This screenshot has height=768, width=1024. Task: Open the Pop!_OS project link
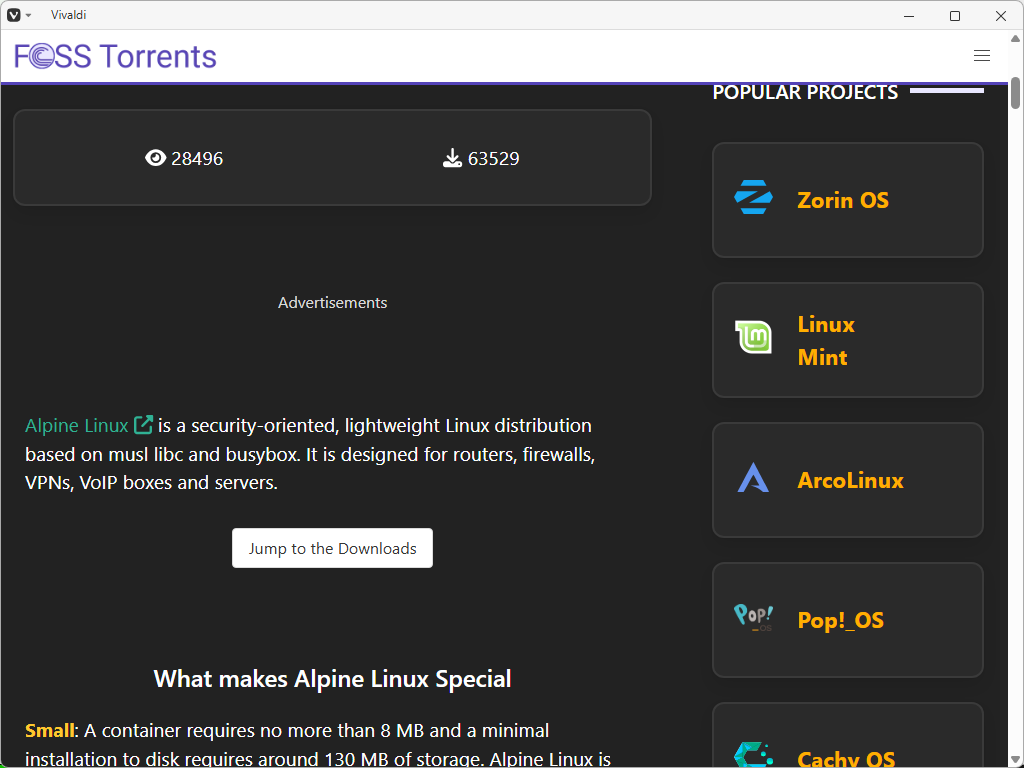(840, 620)
